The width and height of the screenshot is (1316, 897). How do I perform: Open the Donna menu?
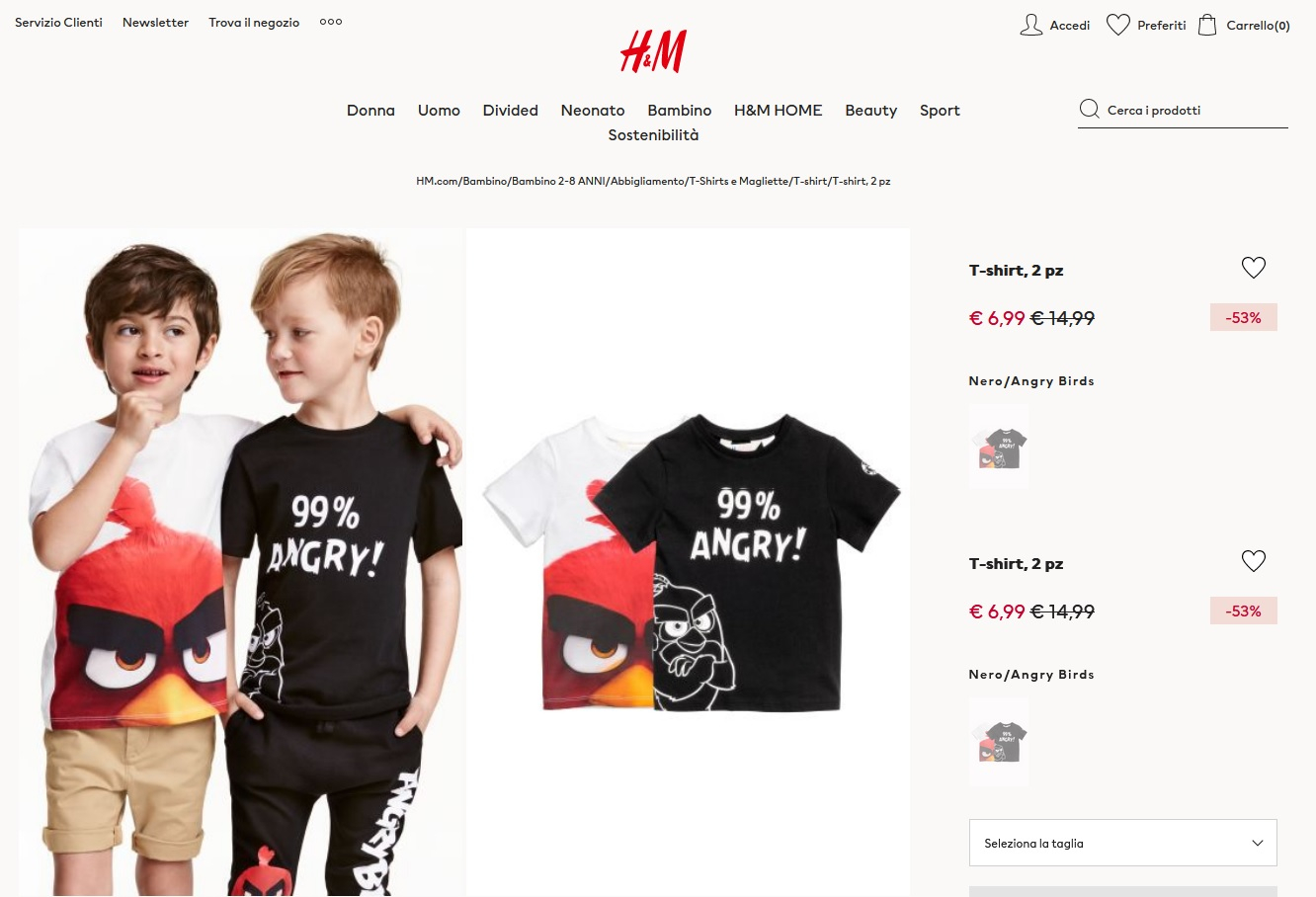(x=370, y=111)
